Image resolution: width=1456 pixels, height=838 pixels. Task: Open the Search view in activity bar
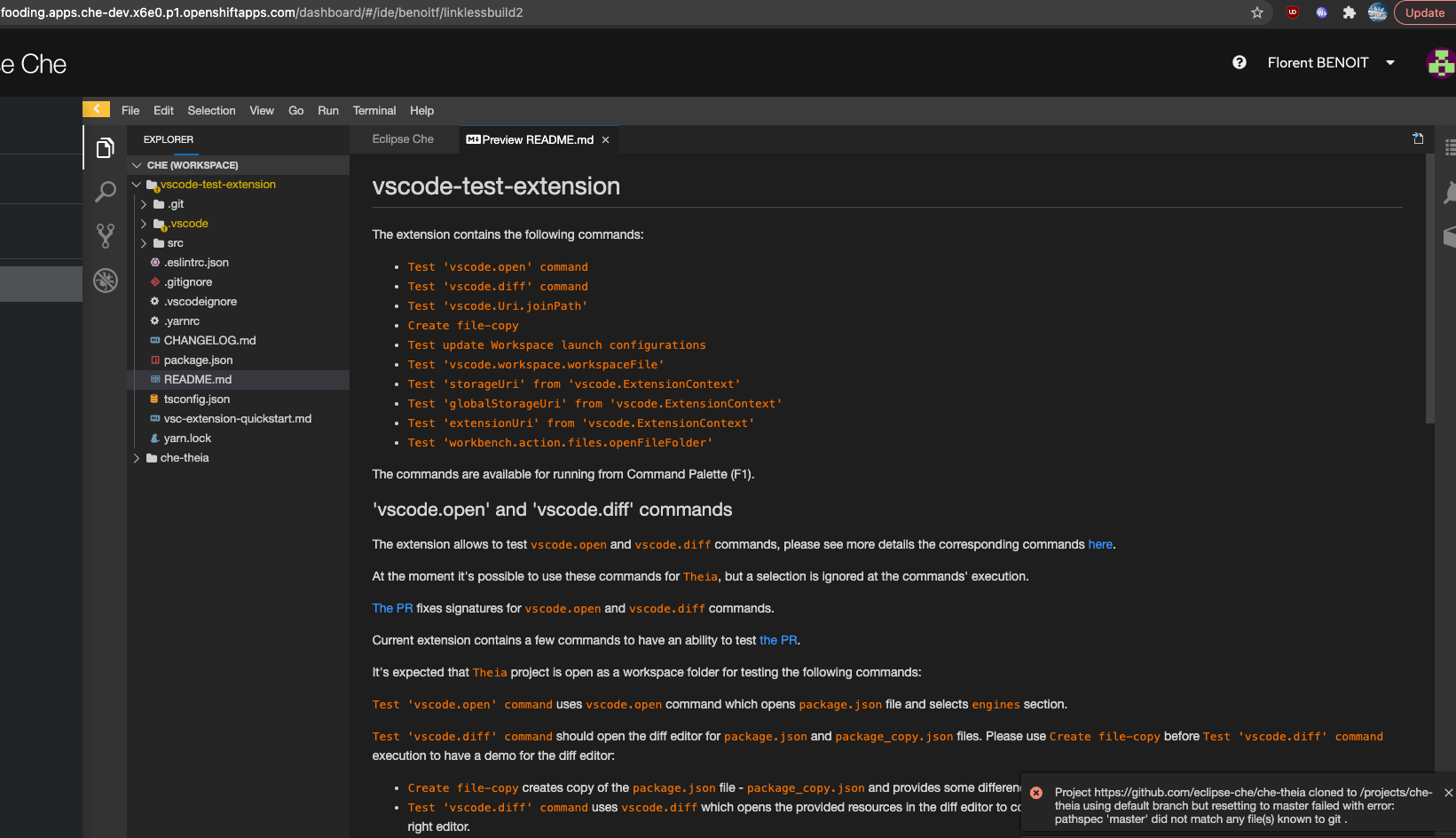[106, 191]
